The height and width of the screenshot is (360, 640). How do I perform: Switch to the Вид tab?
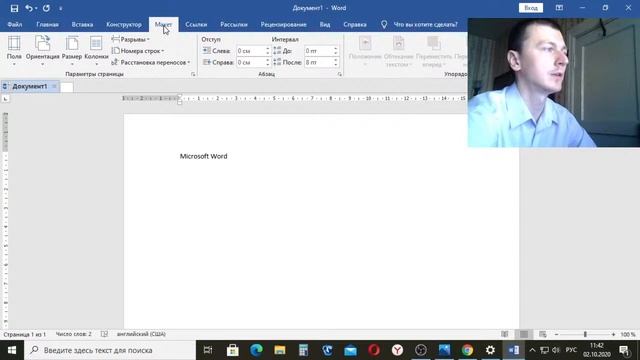point(324,24)
